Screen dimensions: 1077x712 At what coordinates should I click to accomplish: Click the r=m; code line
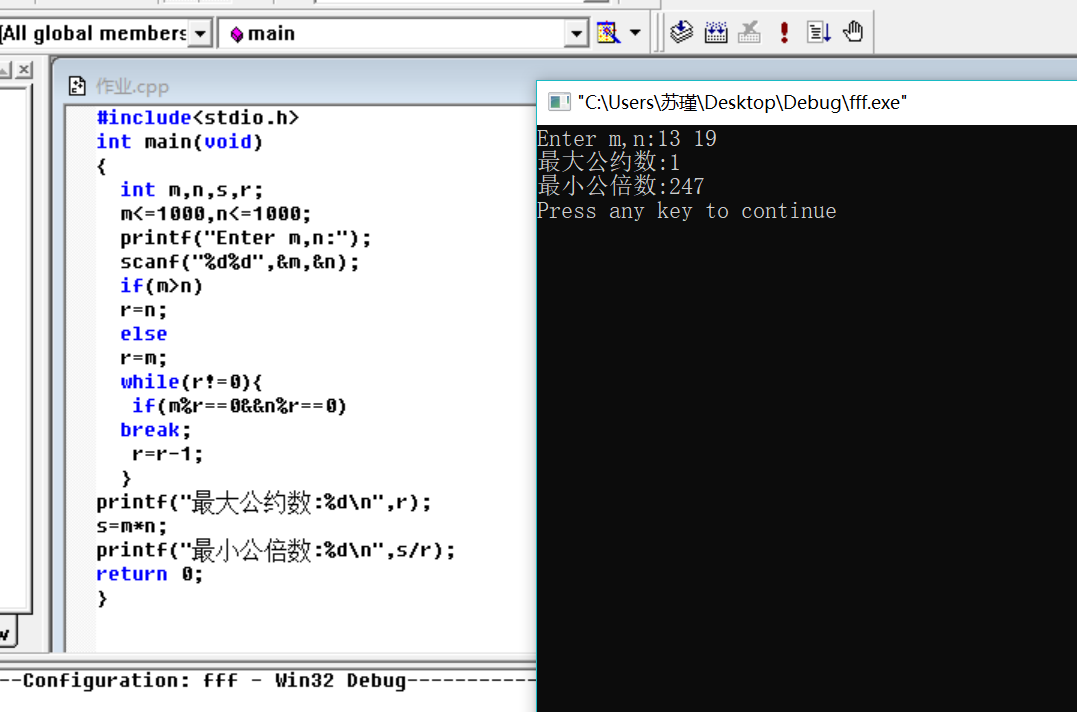point(144,358)
